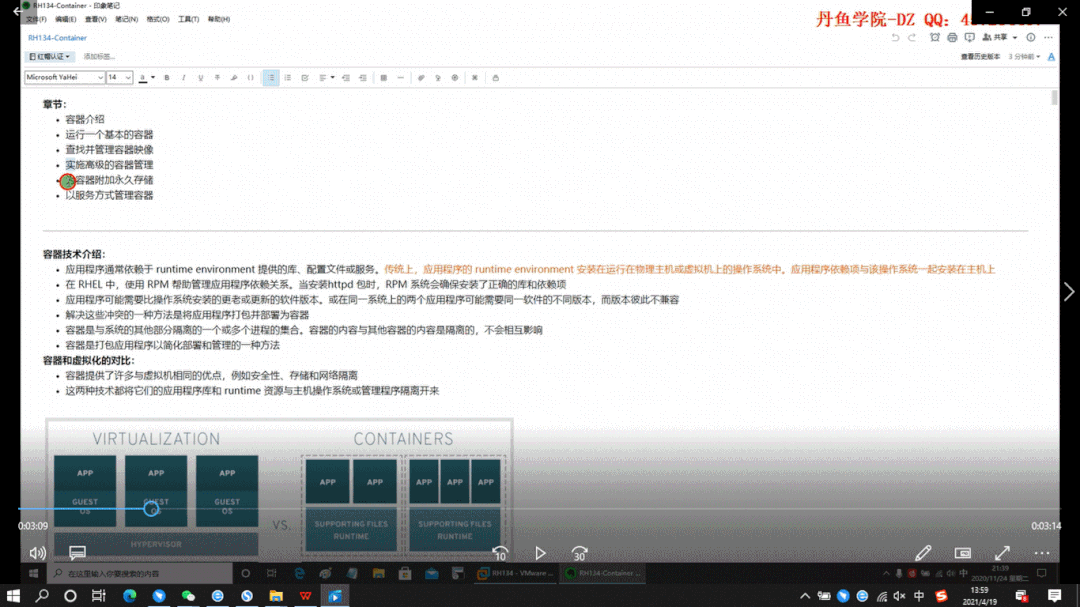Click the reminder alarm clock icon
This screenshot has width=1080, height=607.
coord(935,38)
